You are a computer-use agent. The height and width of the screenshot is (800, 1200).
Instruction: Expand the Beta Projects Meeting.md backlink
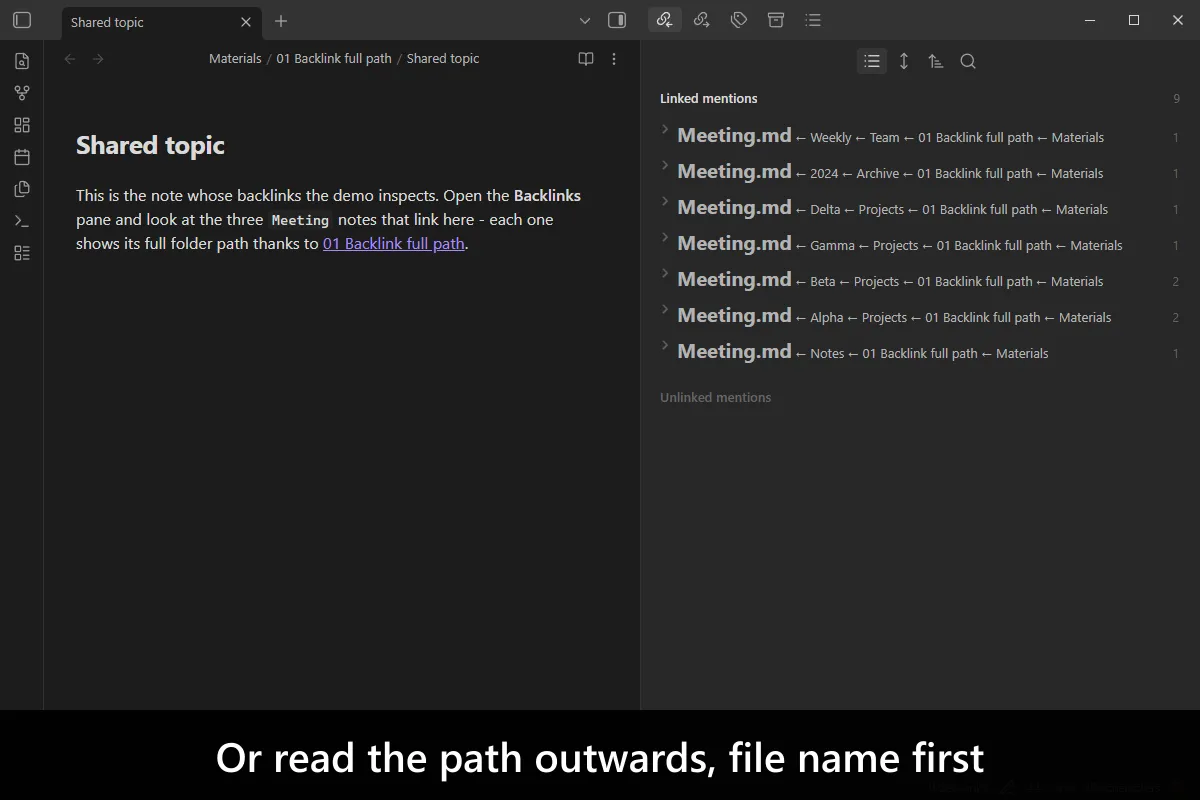pyautogui.click(x=665, y=274)
